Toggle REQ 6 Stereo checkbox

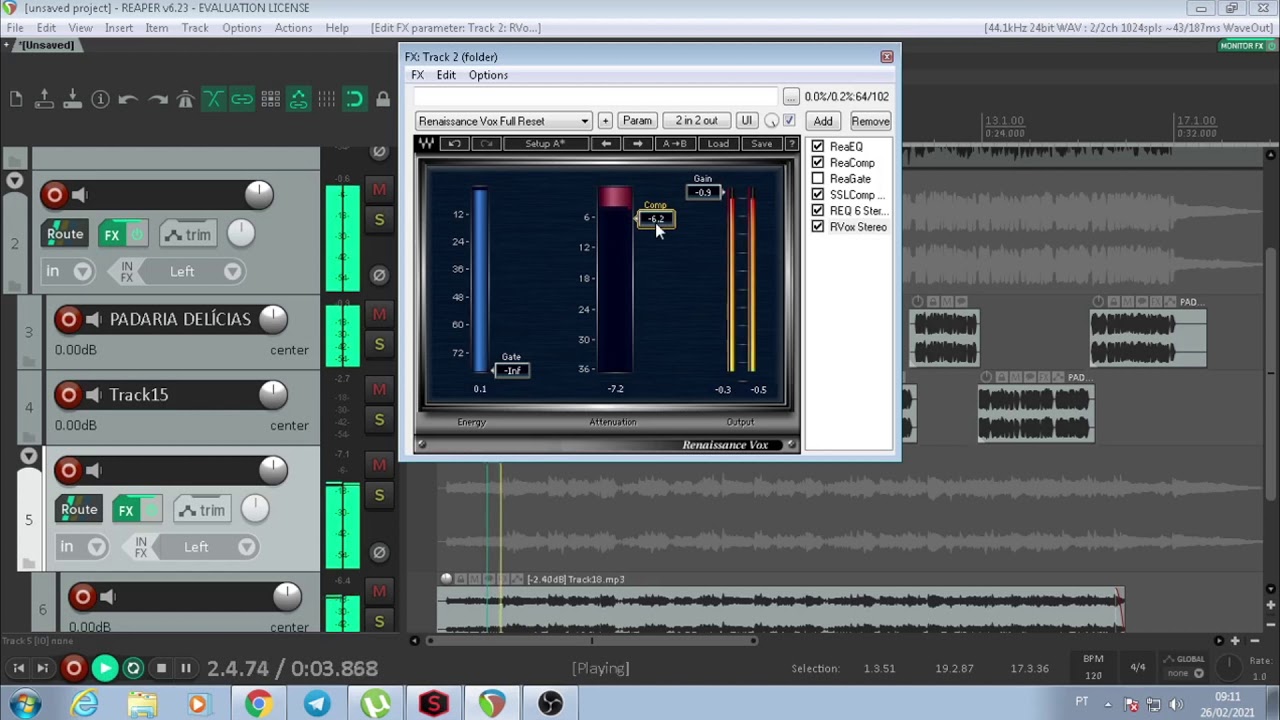tap(818, 211)
